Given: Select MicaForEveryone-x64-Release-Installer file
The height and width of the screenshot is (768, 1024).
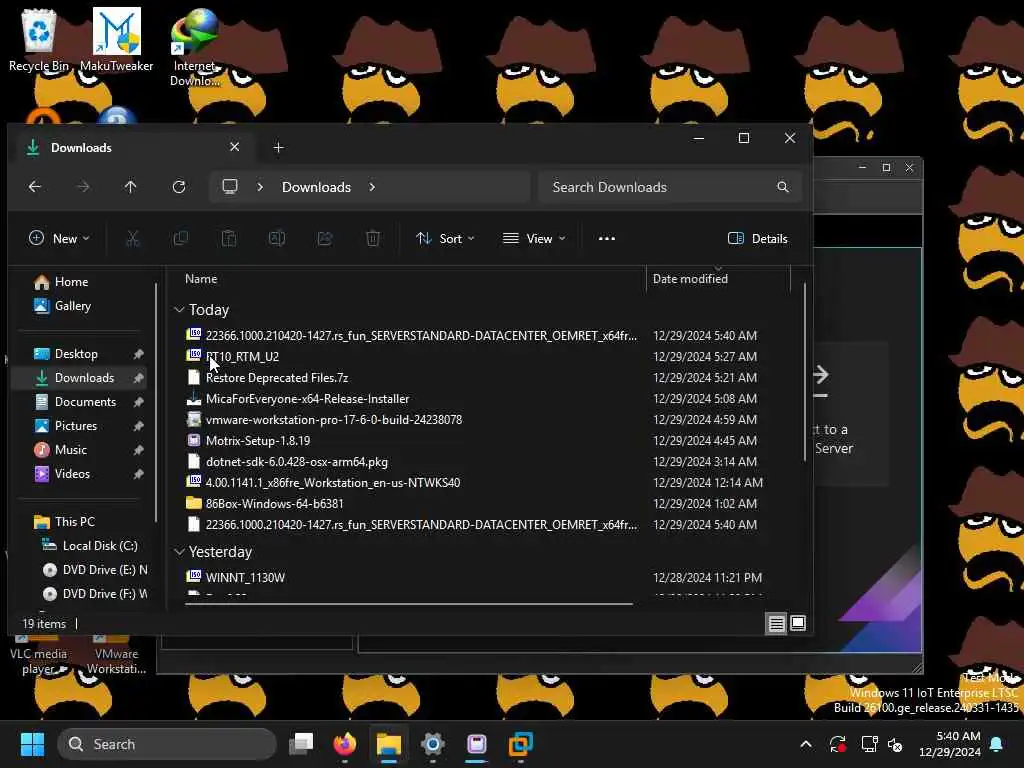Looking at the screenshot, I should pyautogui.click(x=307, y=398).
